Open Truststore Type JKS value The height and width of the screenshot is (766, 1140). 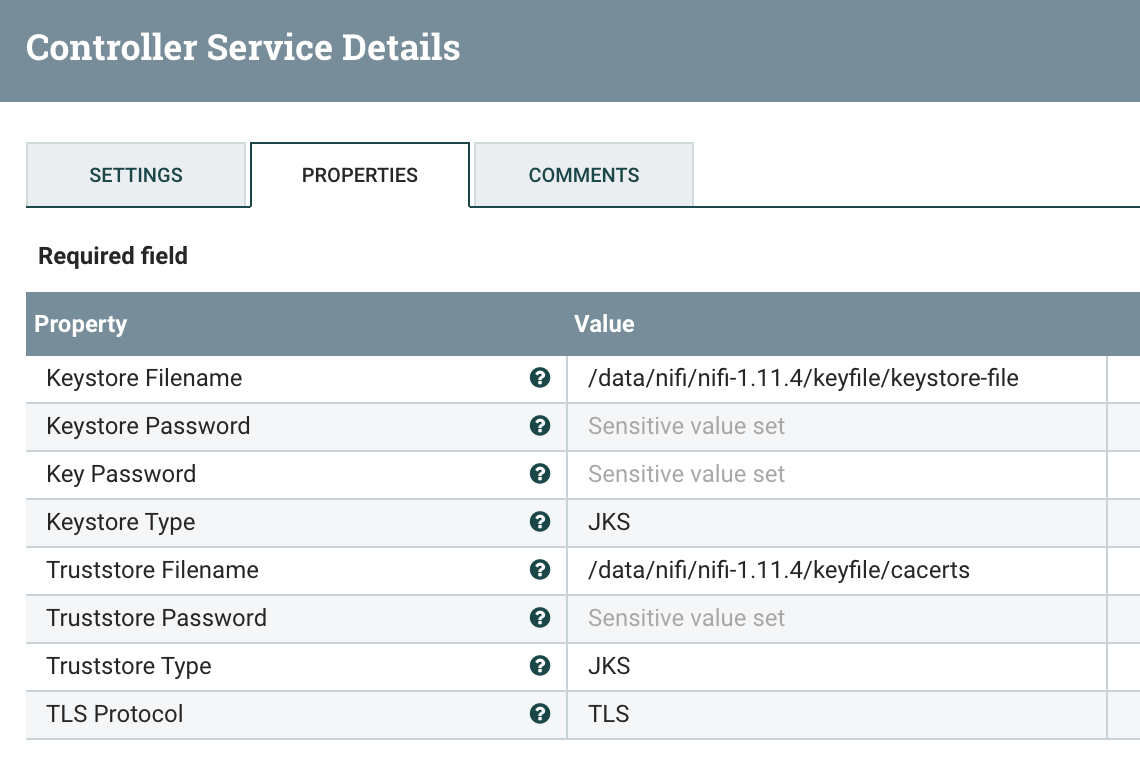pos(609,666)
